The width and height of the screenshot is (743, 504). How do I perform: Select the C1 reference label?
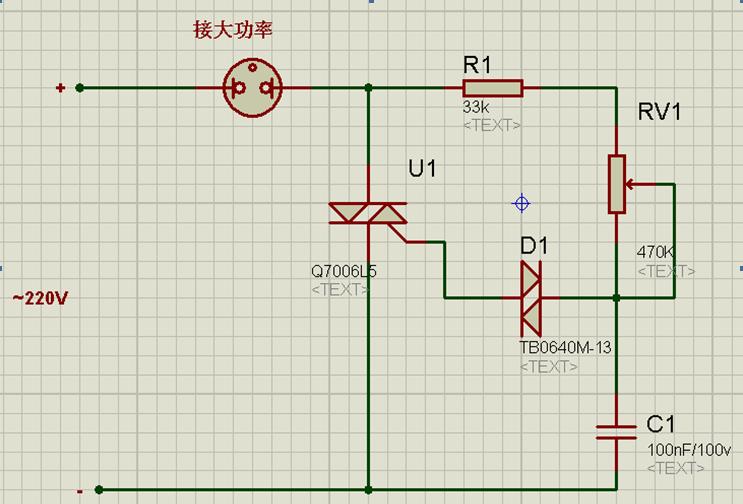[661, 424]
